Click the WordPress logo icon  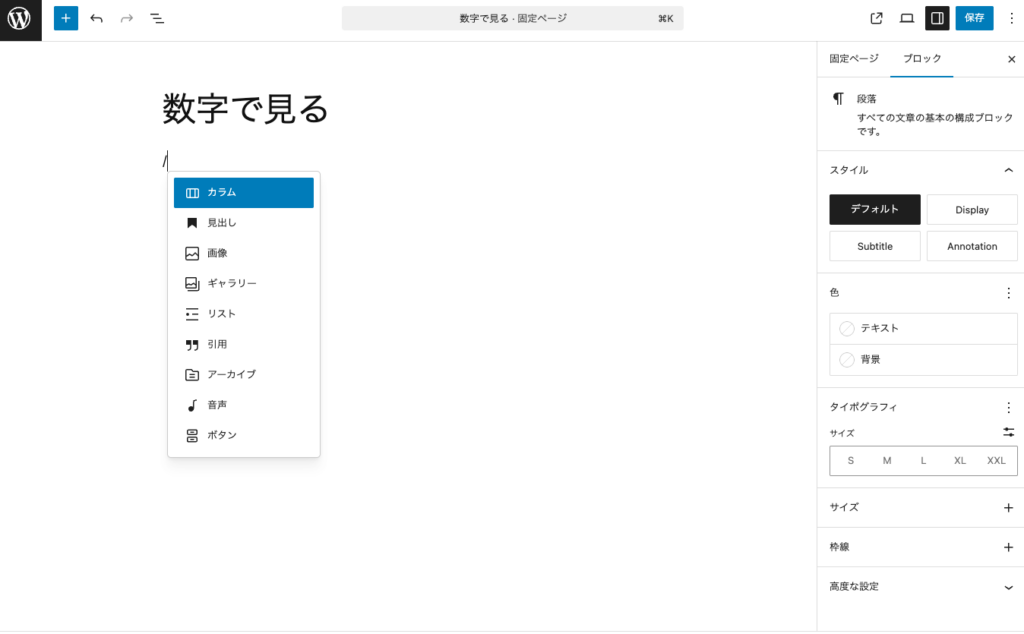pyautogui.click(x=19, y=19)
